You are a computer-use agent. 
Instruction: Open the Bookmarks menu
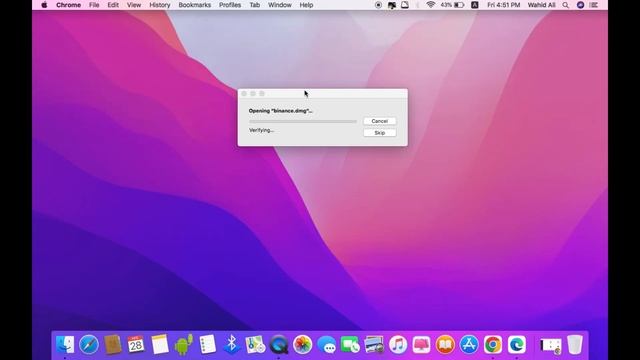click(x=195, y=5)
